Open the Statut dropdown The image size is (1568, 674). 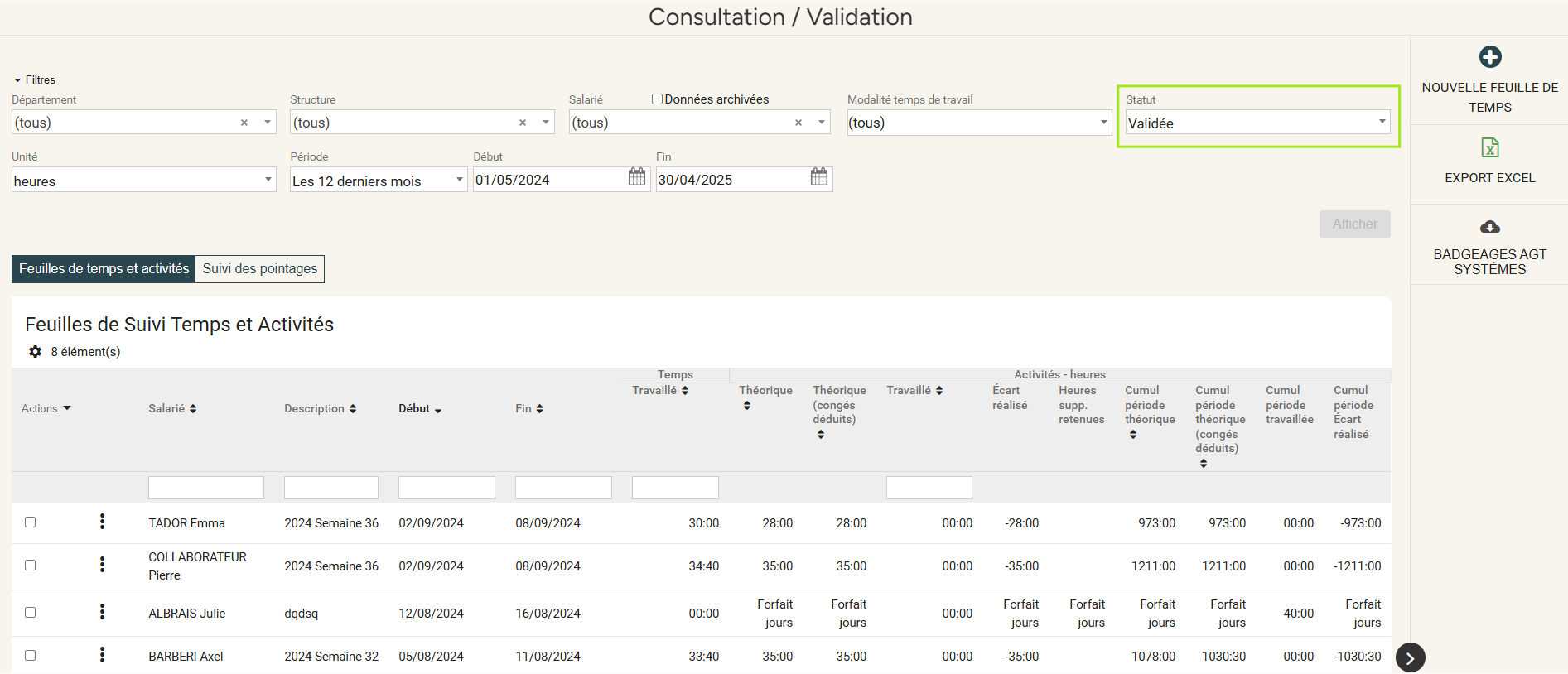coord(1257,123)
